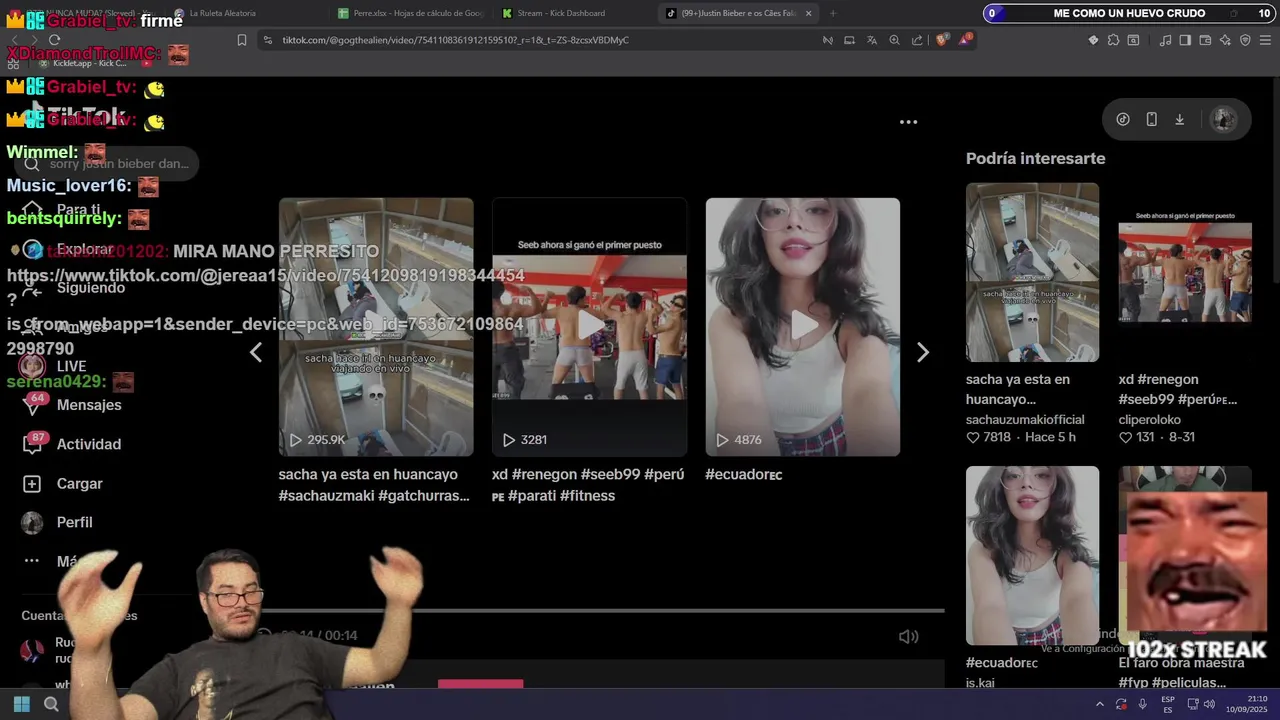Close the Justin Bieber TikTok tab
The width and height of the screenshot is (1280, 720).
click(x=809, y=13)
